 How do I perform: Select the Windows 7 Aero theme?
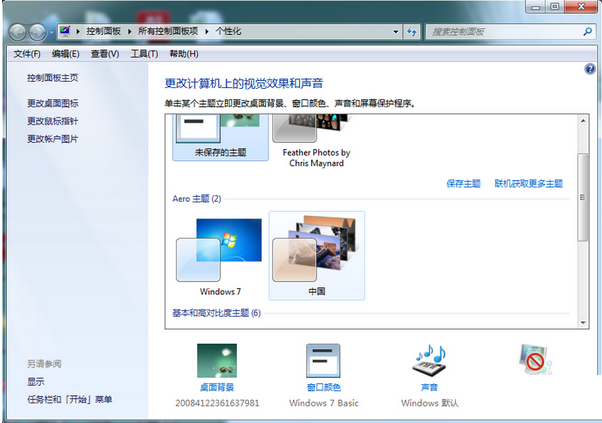click(x=219, y=255)
